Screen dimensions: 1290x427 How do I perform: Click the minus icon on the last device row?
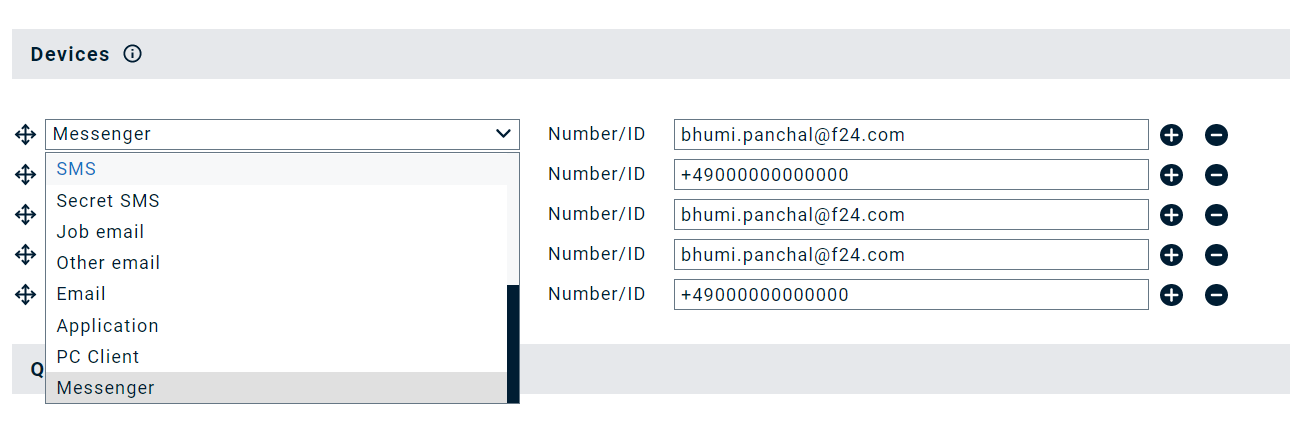[1216, 295]
